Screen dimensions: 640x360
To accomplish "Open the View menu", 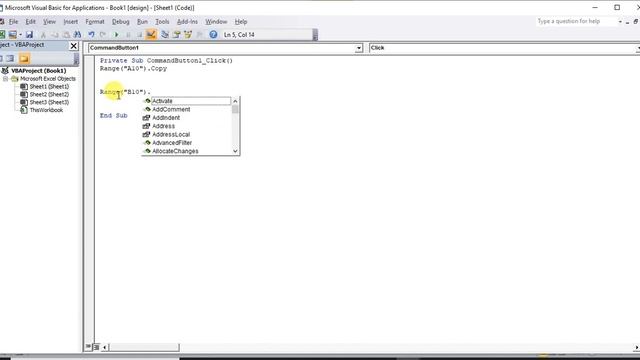I will (x=49, y=22).
